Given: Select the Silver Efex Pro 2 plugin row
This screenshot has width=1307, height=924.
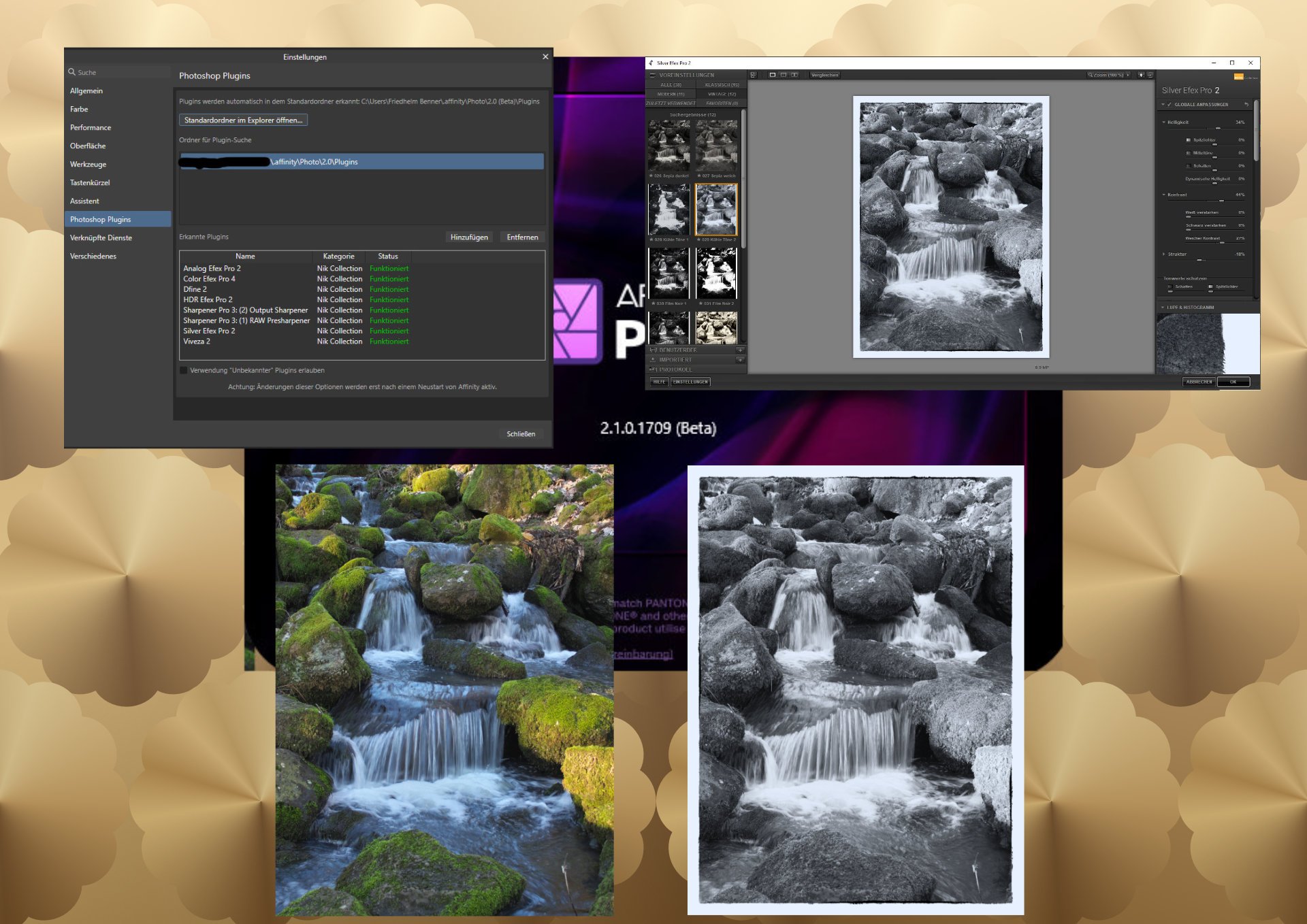Looking at the screenshot, I should [x=361, y=331].
